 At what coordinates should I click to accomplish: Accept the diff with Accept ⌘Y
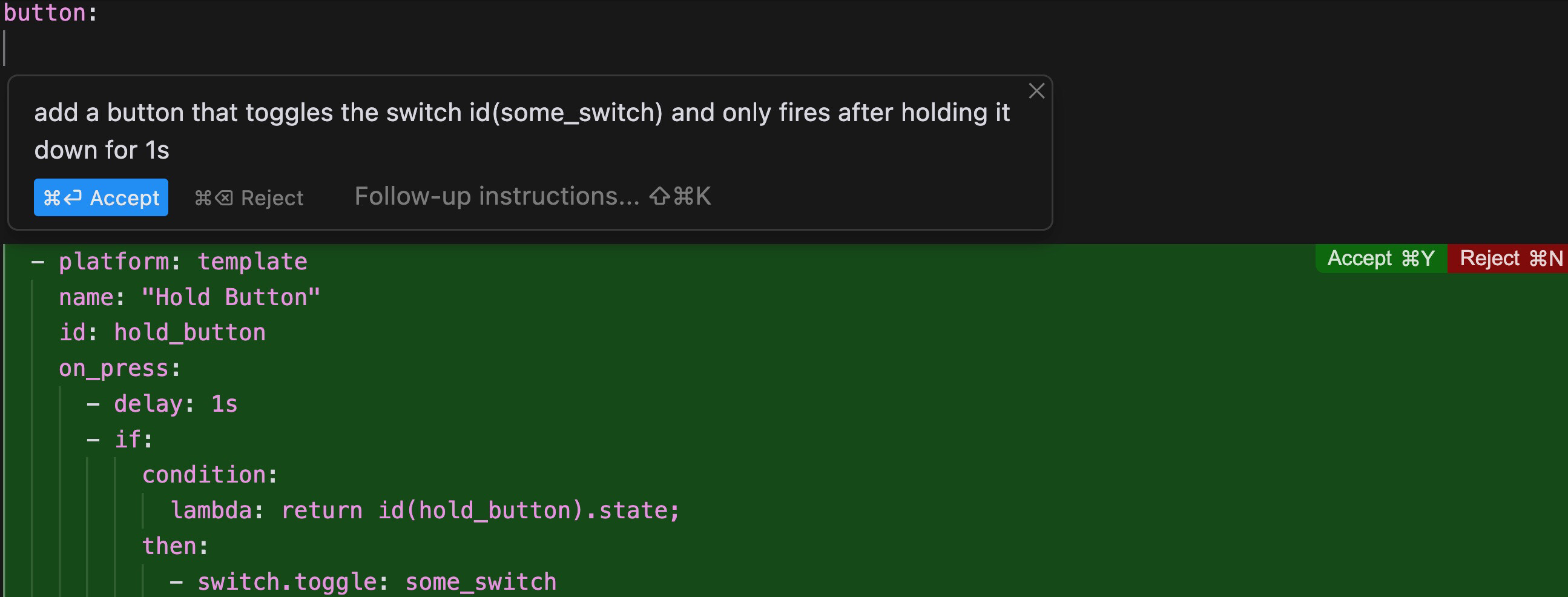click(1380, 259)
